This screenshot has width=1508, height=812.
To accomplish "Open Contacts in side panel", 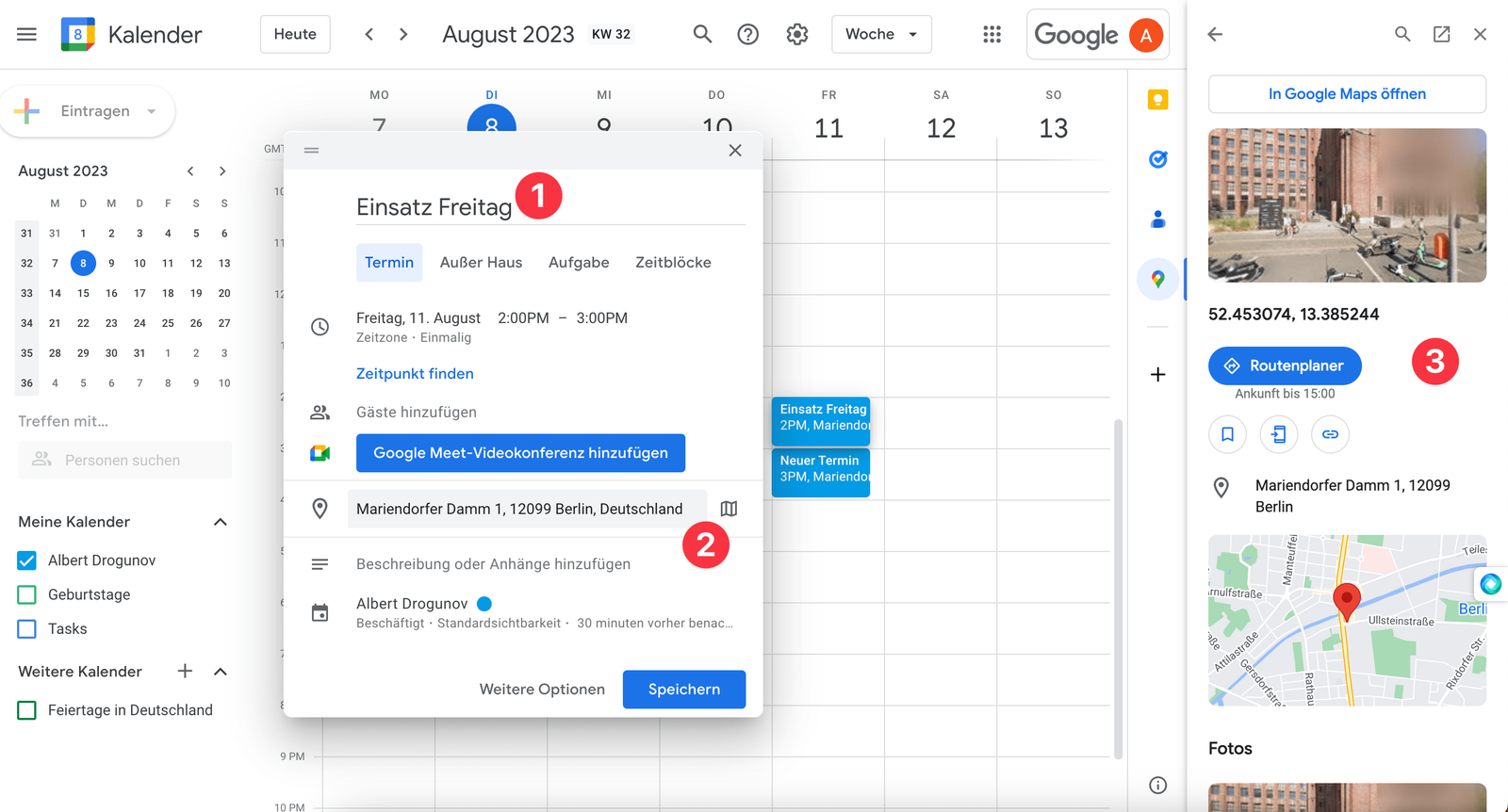I will pos(1158,219).
